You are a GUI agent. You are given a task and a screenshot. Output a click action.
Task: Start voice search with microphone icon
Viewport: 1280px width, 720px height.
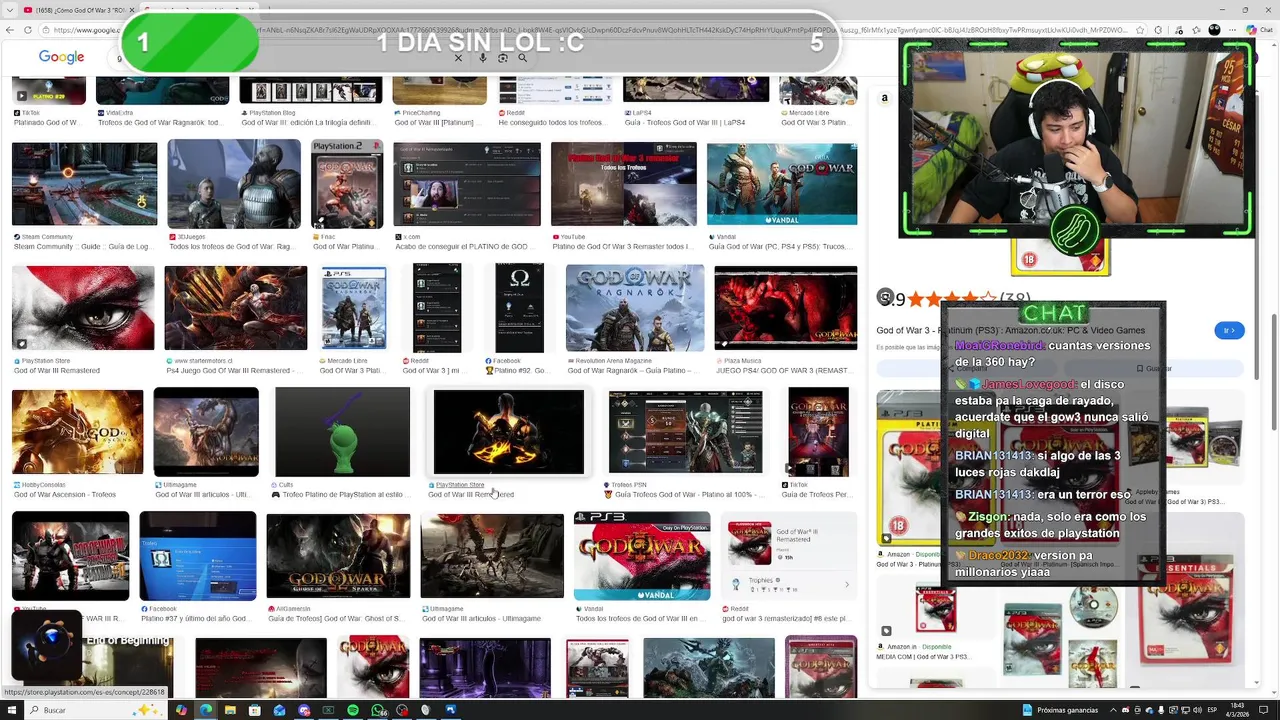[x=482, y=58]
